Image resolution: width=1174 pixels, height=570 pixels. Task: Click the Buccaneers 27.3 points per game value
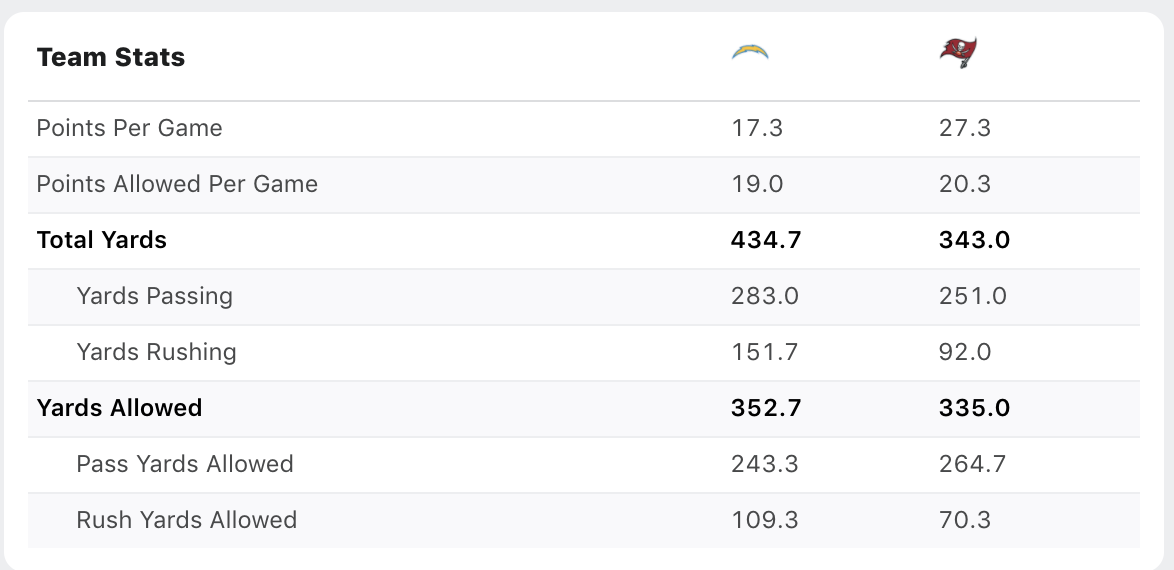[x=965, y=128]
